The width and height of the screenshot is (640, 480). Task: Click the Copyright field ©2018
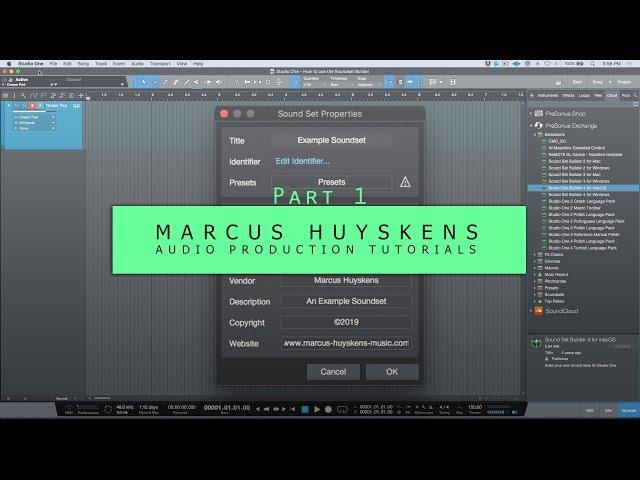[x=346, y=322]
